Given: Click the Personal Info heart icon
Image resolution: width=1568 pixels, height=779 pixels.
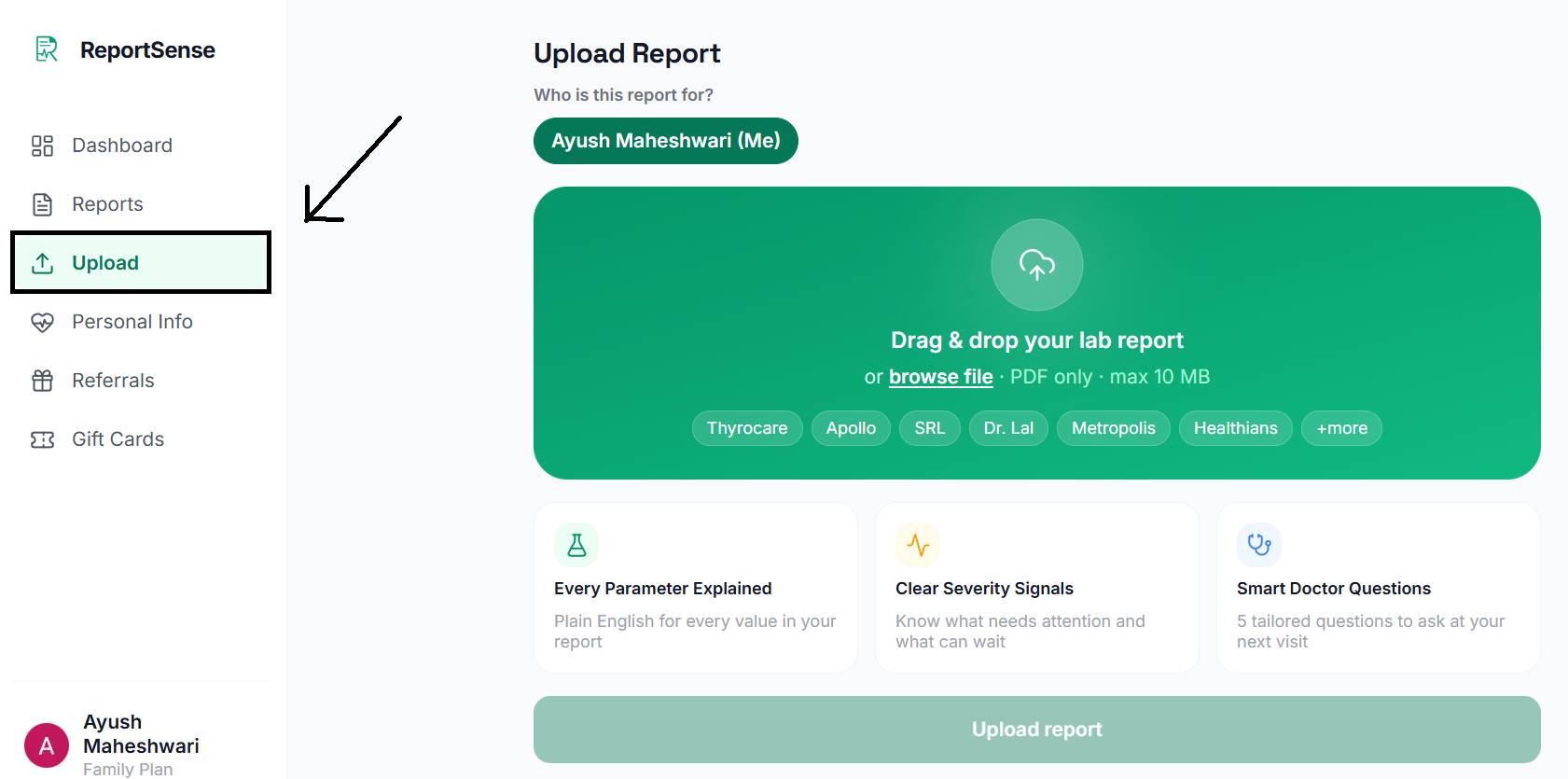Looking at the screenshot, I should click(x=42, y=322).
